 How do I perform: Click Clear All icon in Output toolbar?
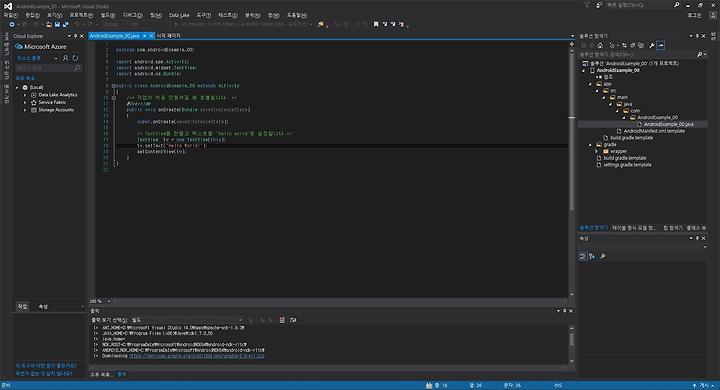[x=282, y=320]
